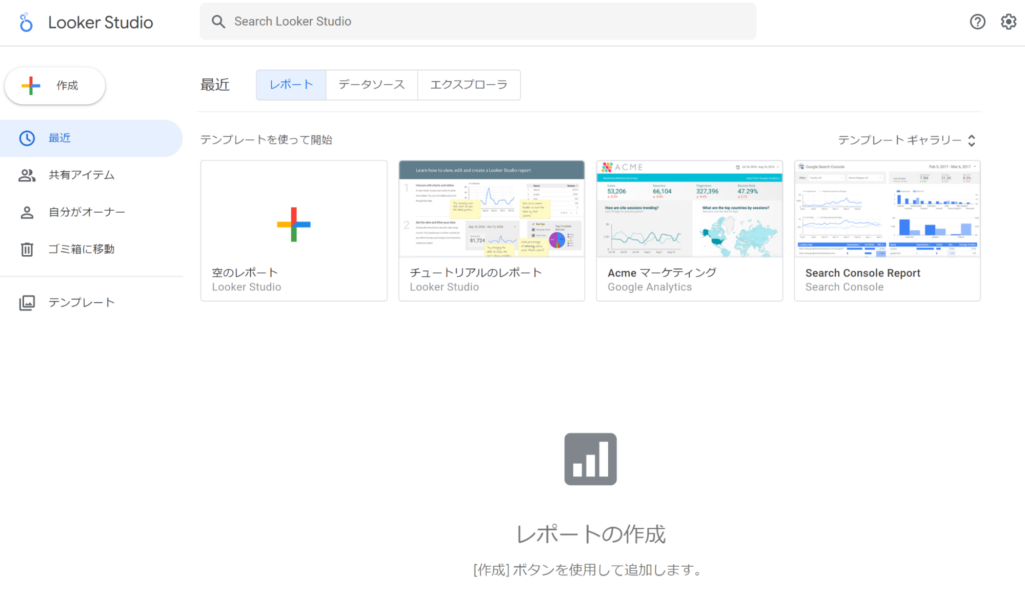Expand the テンプレート ギャラリー chevron
The height and width of the screenshot is (601, 1025).
971,141
